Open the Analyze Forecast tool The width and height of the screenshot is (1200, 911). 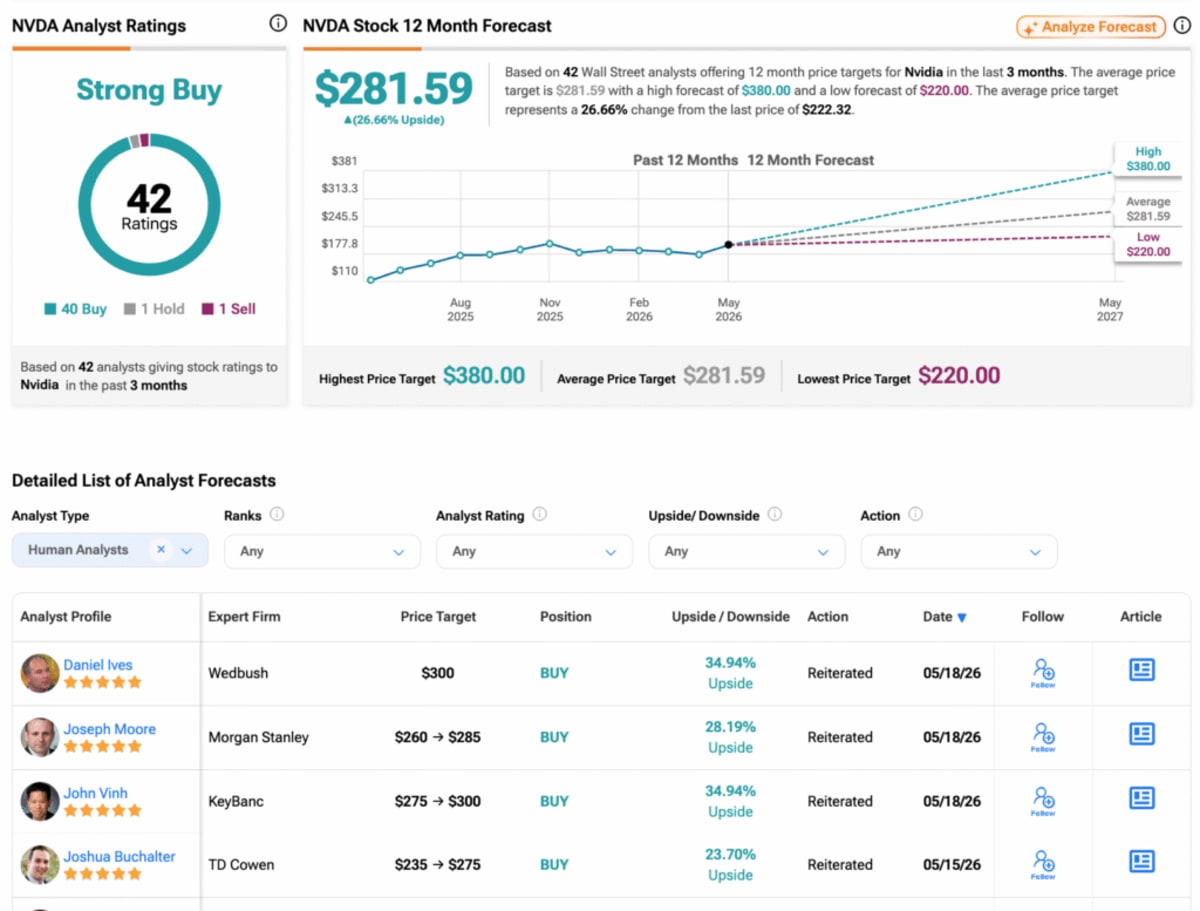click(x=1091, y=27)
